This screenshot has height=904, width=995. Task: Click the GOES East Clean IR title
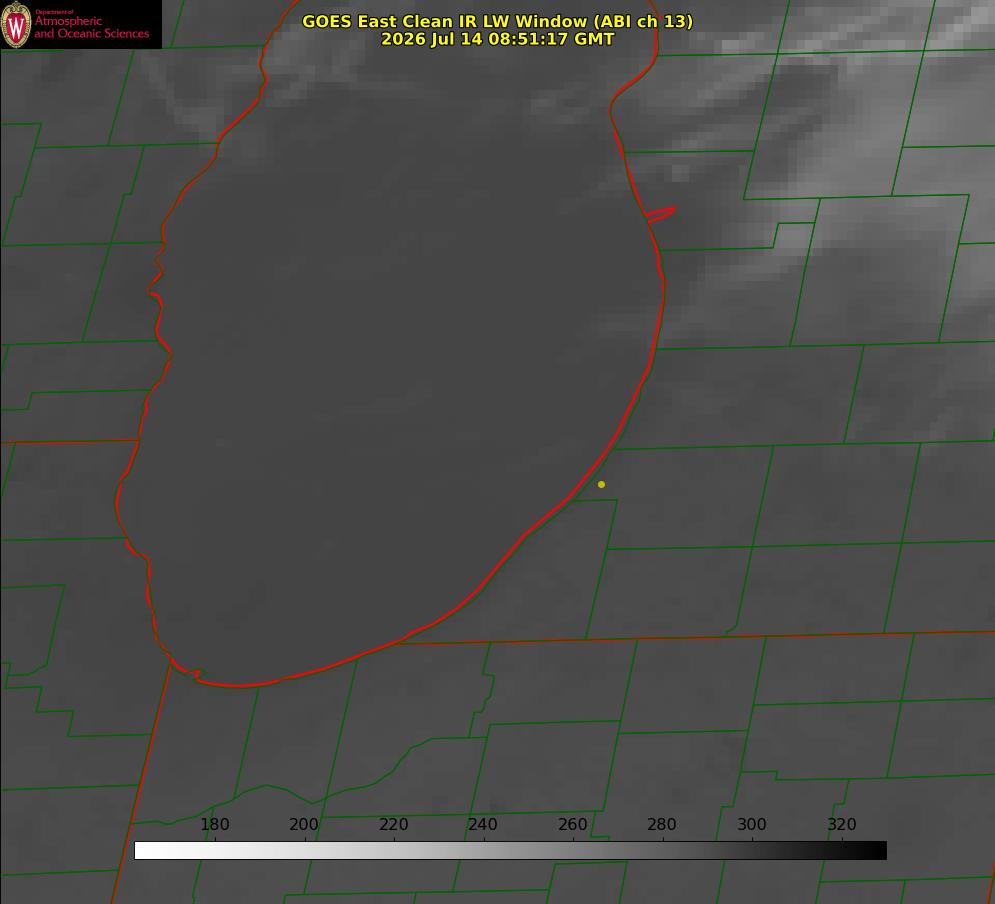coord(498,21)
